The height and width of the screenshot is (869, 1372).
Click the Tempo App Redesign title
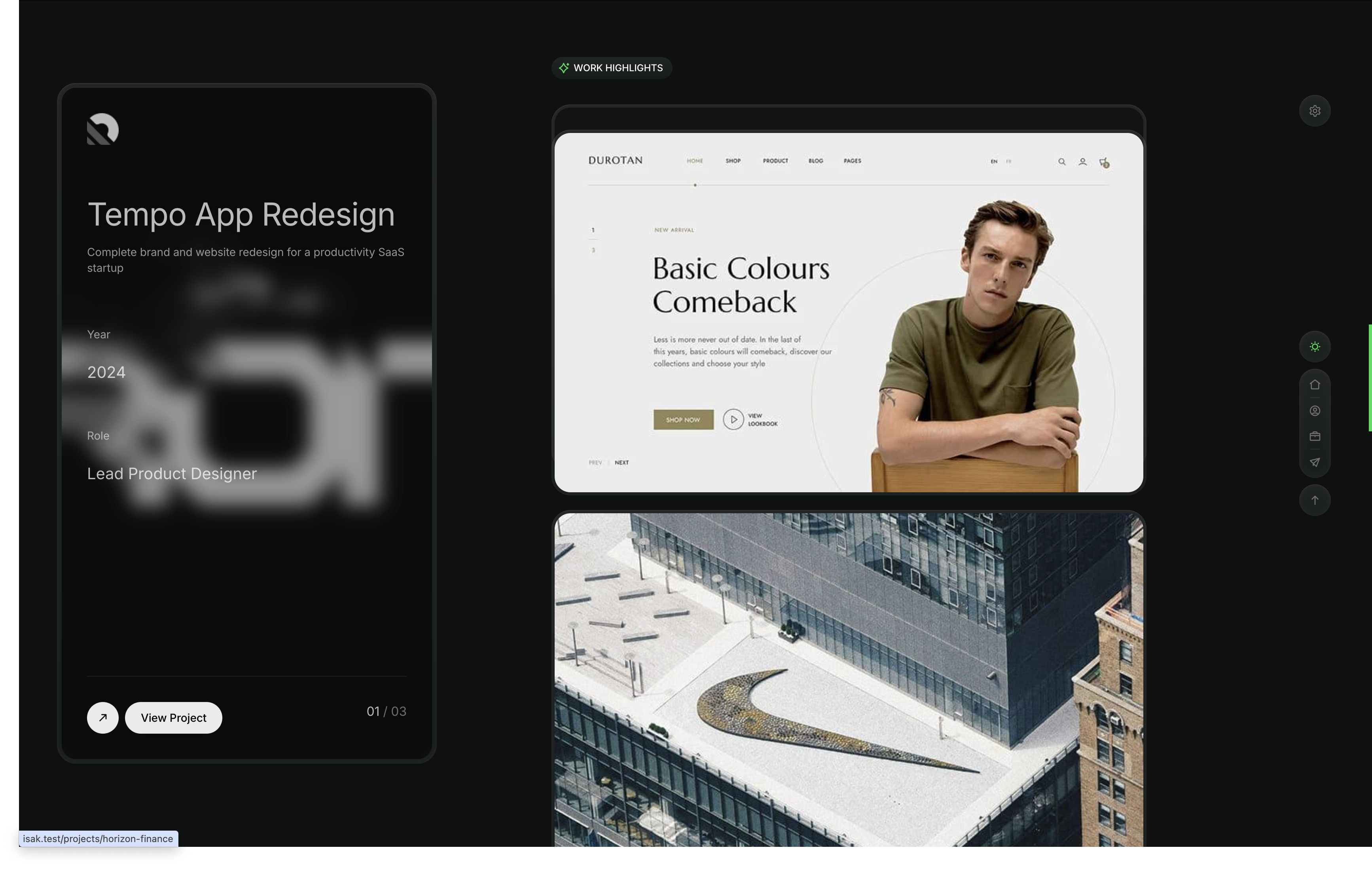(x=241, y=215)
